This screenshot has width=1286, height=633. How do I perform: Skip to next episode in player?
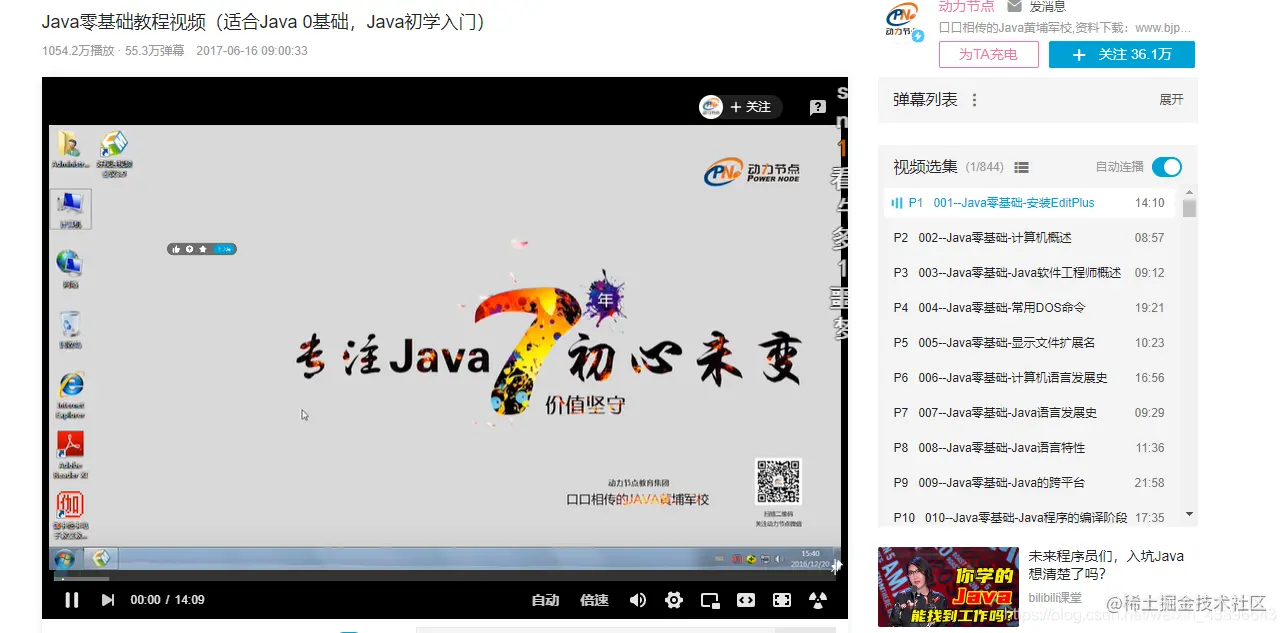coord(108,600)
